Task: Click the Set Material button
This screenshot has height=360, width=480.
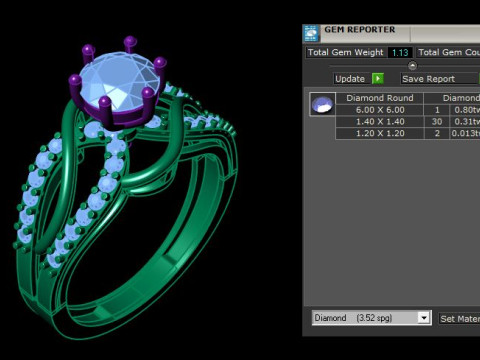Action: point(459,319)
